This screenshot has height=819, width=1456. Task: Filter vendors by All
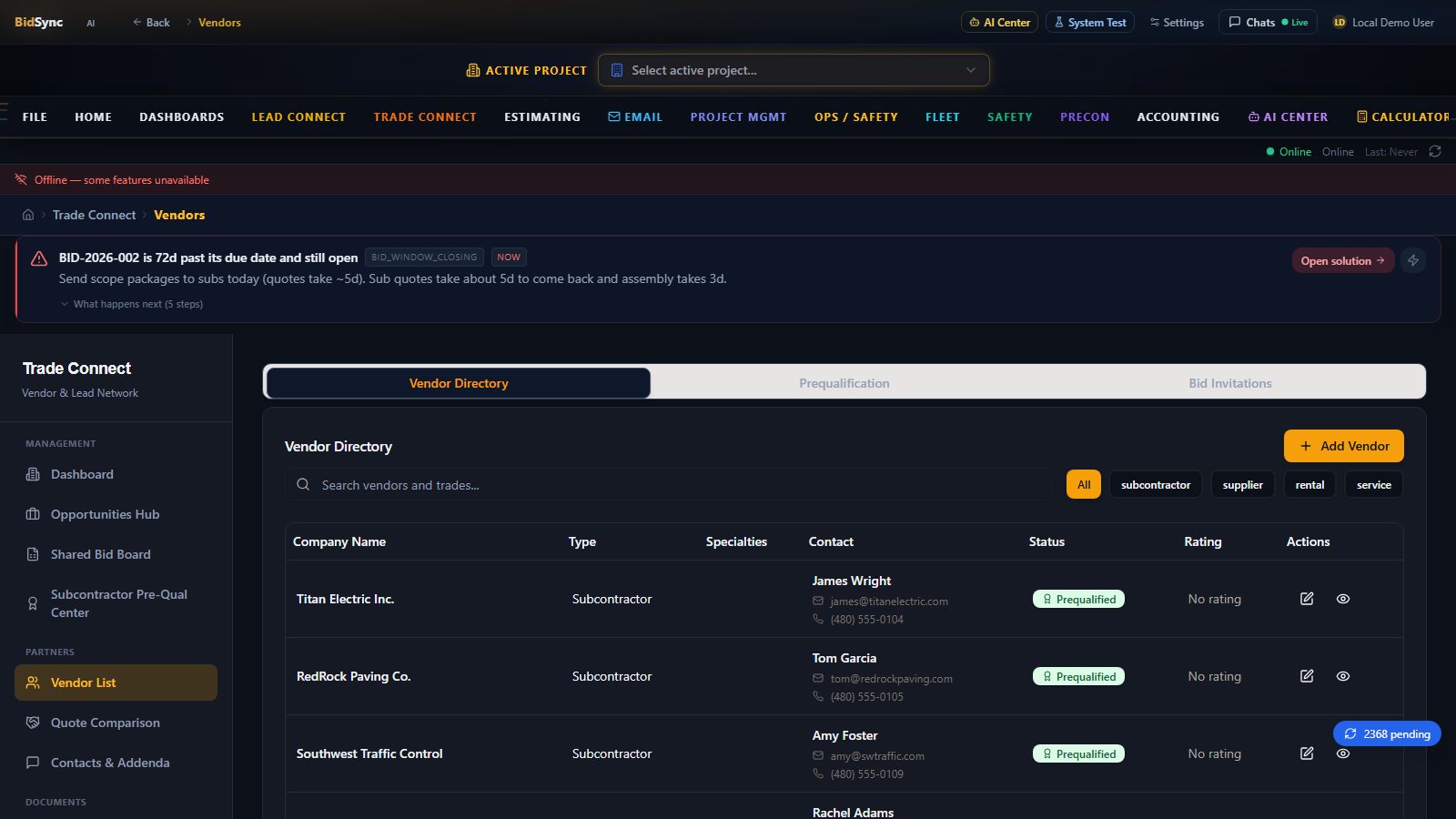pyautogui.click(x=1084, y=485)
